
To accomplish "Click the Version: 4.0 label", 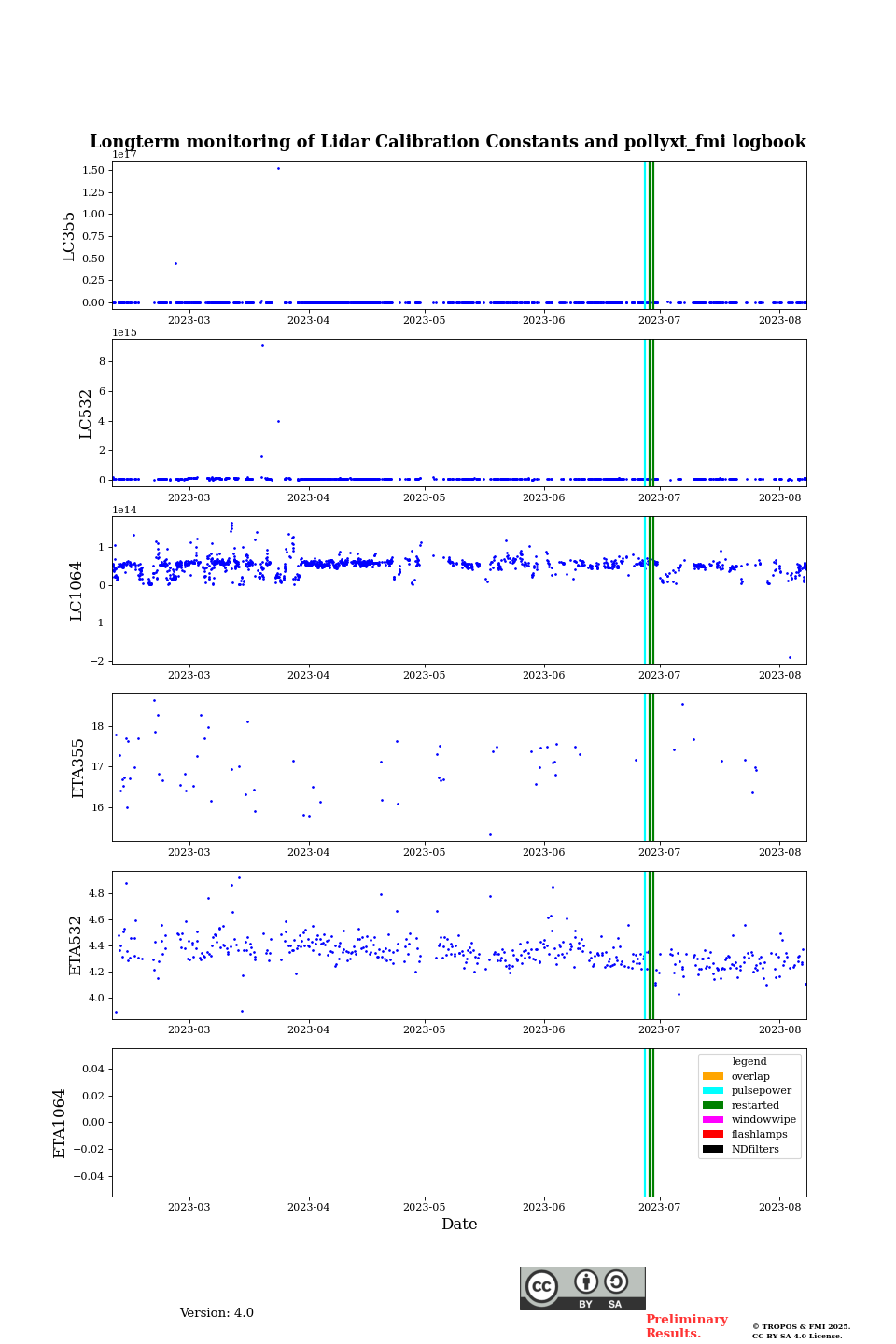I will [217, 1313].
